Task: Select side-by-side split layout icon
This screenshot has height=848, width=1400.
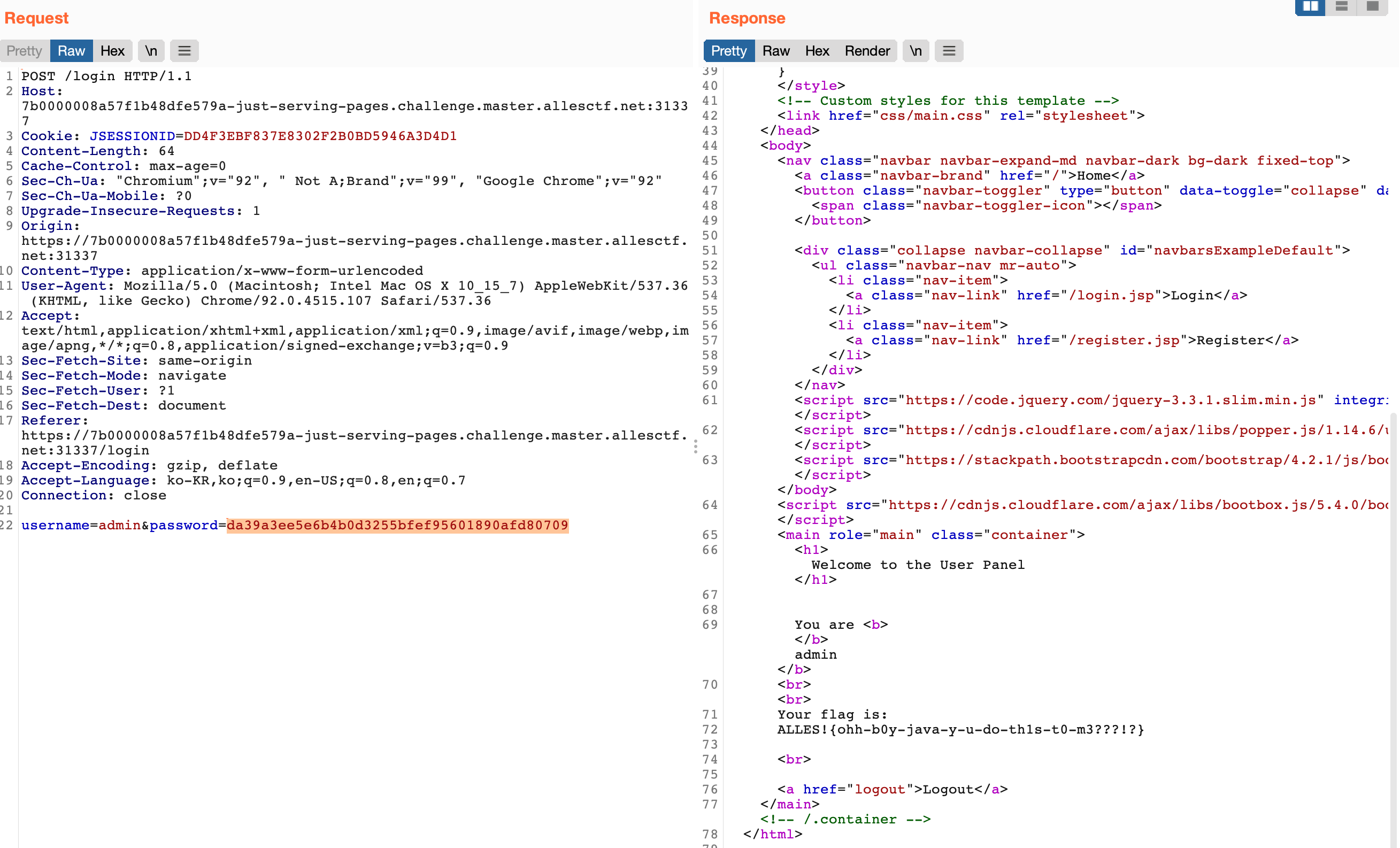Action: coord(1310,7)
